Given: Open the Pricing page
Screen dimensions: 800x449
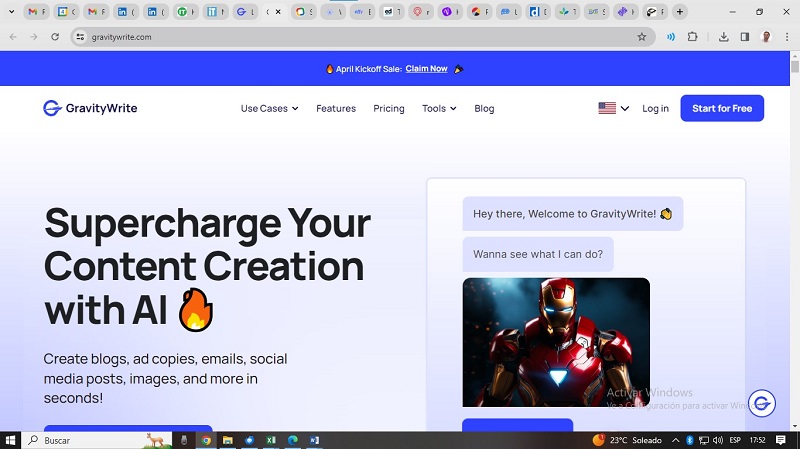Looking at the screenshot, I should coord(389,108).
